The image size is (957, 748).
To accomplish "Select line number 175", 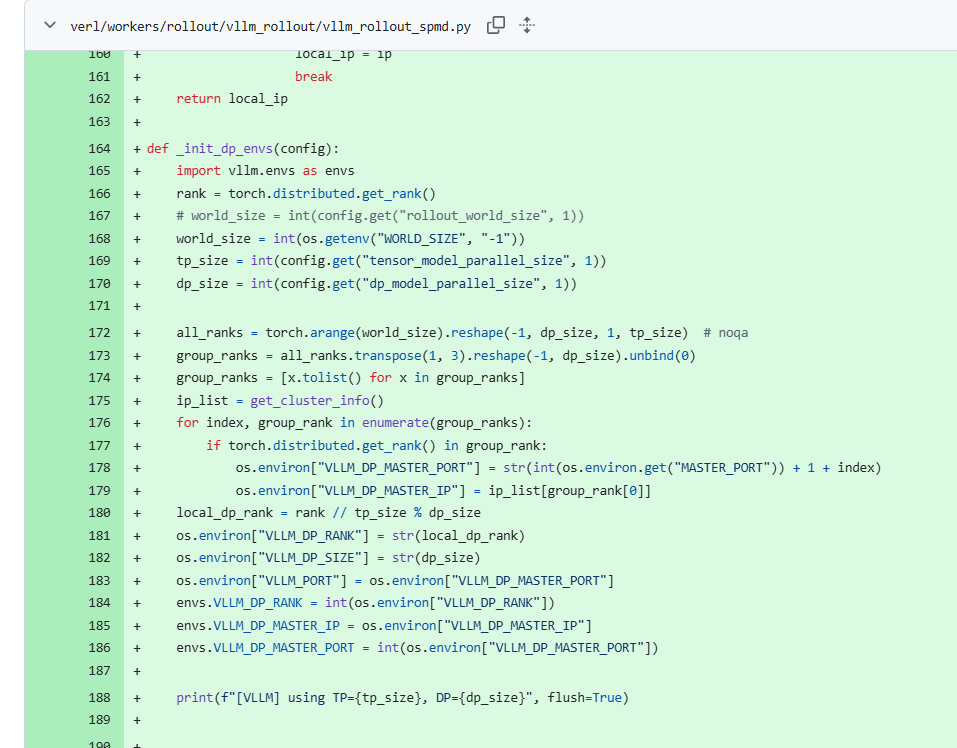I will pyautogui.click(x=99, y=400).
